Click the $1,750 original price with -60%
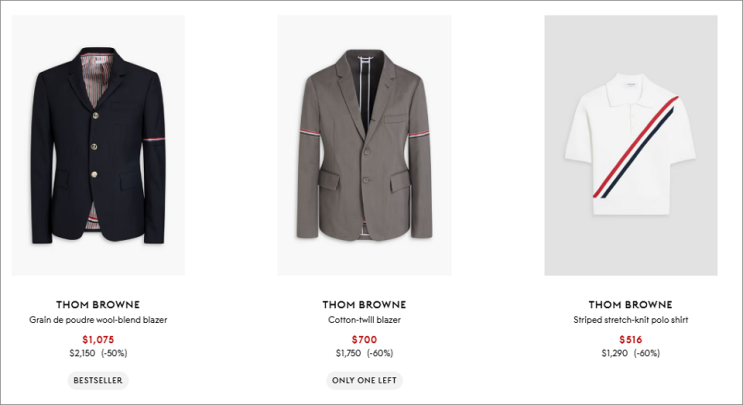Screen dimensions: 743x405 364,353
